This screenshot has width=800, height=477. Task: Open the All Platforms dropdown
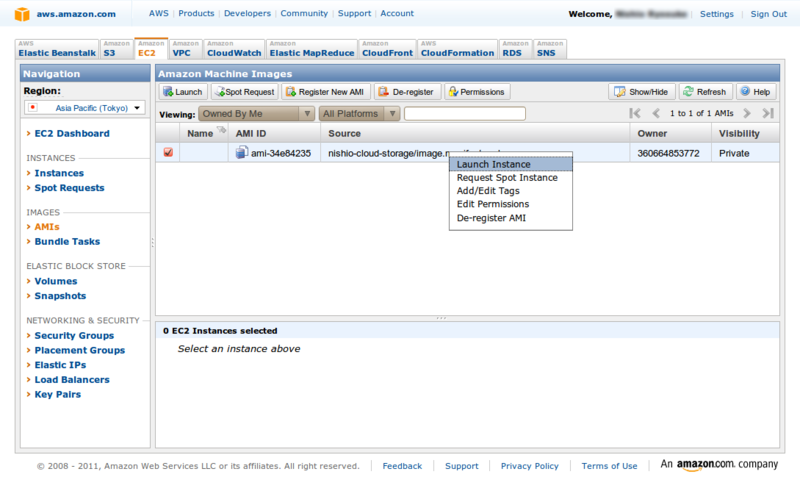click(x=359, y=114)
